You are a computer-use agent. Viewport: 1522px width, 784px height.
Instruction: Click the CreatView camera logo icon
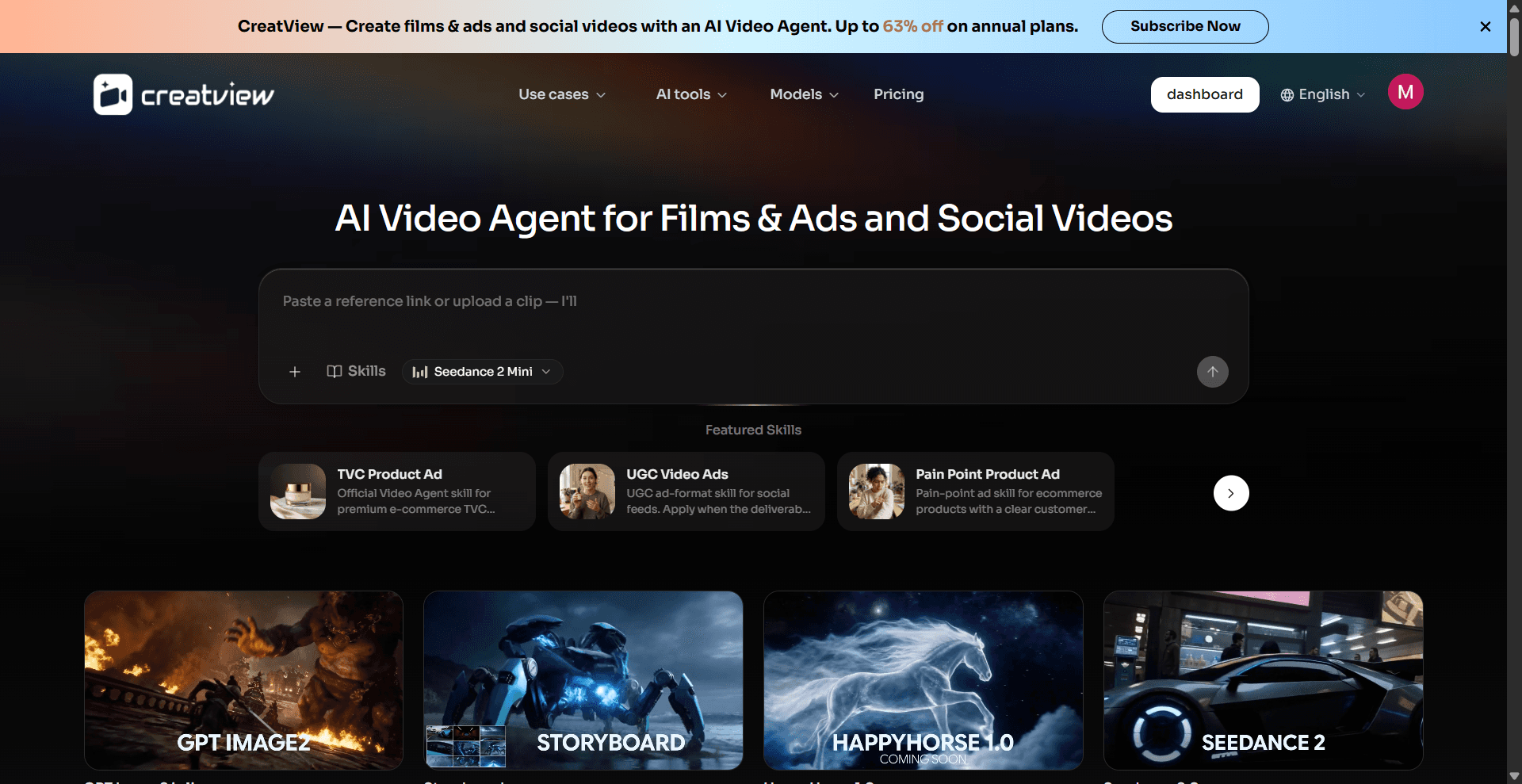click(x=113, y=94)
